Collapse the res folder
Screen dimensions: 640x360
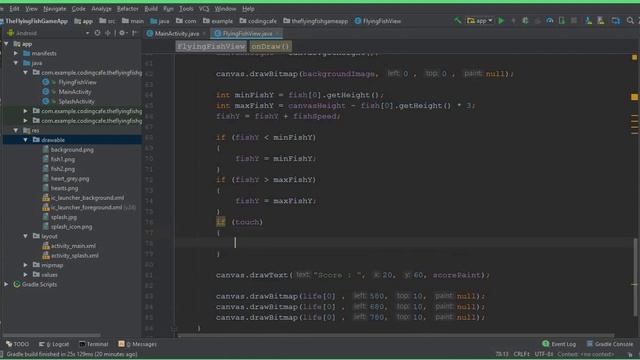point(16,131)
